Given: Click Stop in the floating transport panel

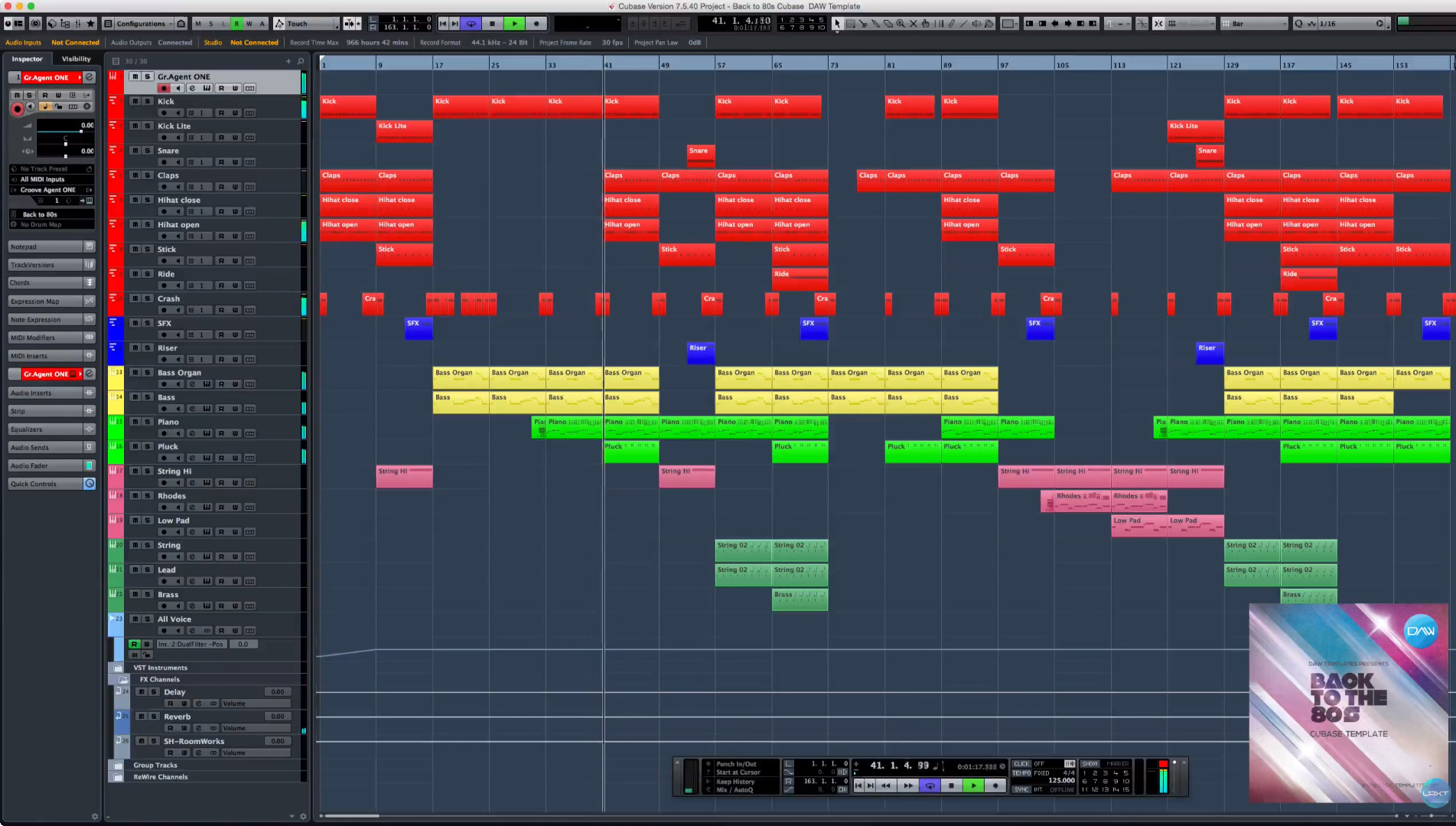Looking at the screenshot, I should [951, 785].
